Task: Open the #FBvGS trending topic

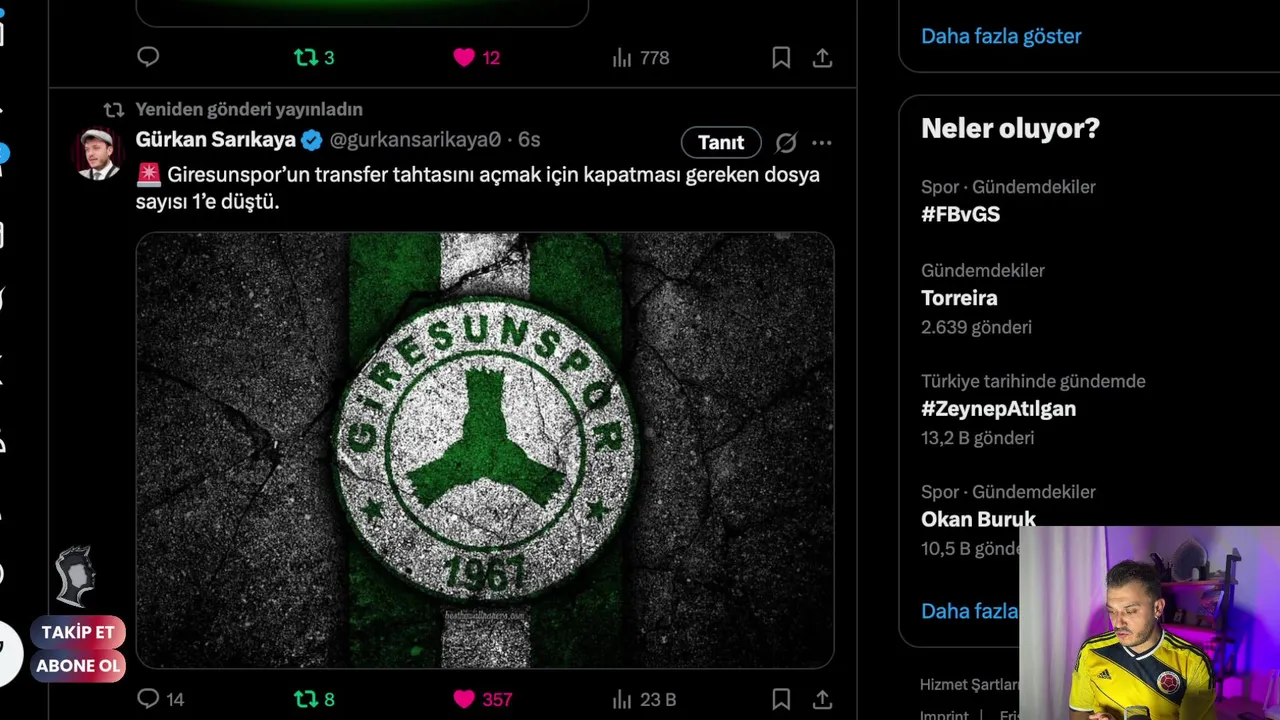Action: click(960, 214)
